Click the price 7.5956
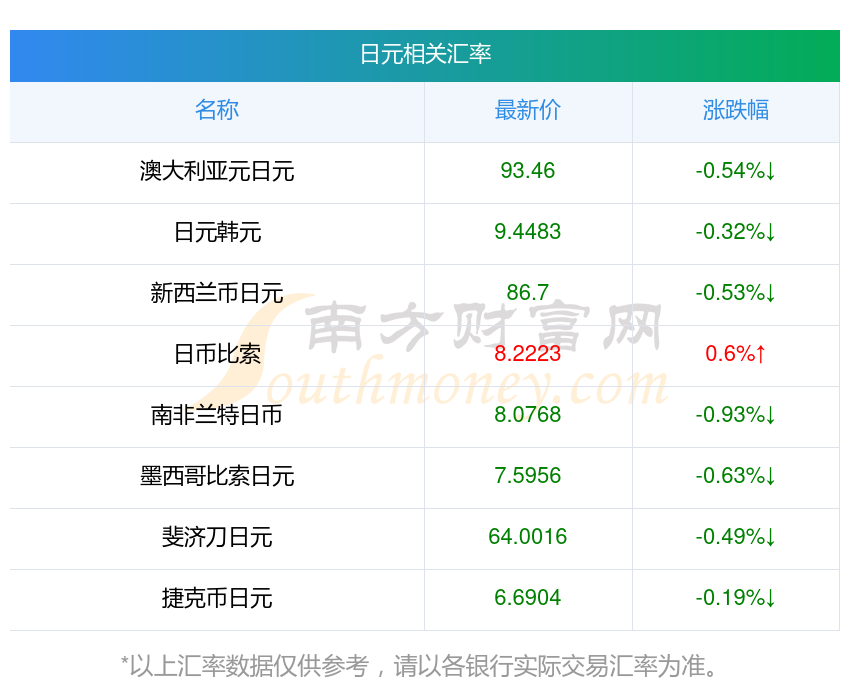850x698 pixels. [527, 476]
